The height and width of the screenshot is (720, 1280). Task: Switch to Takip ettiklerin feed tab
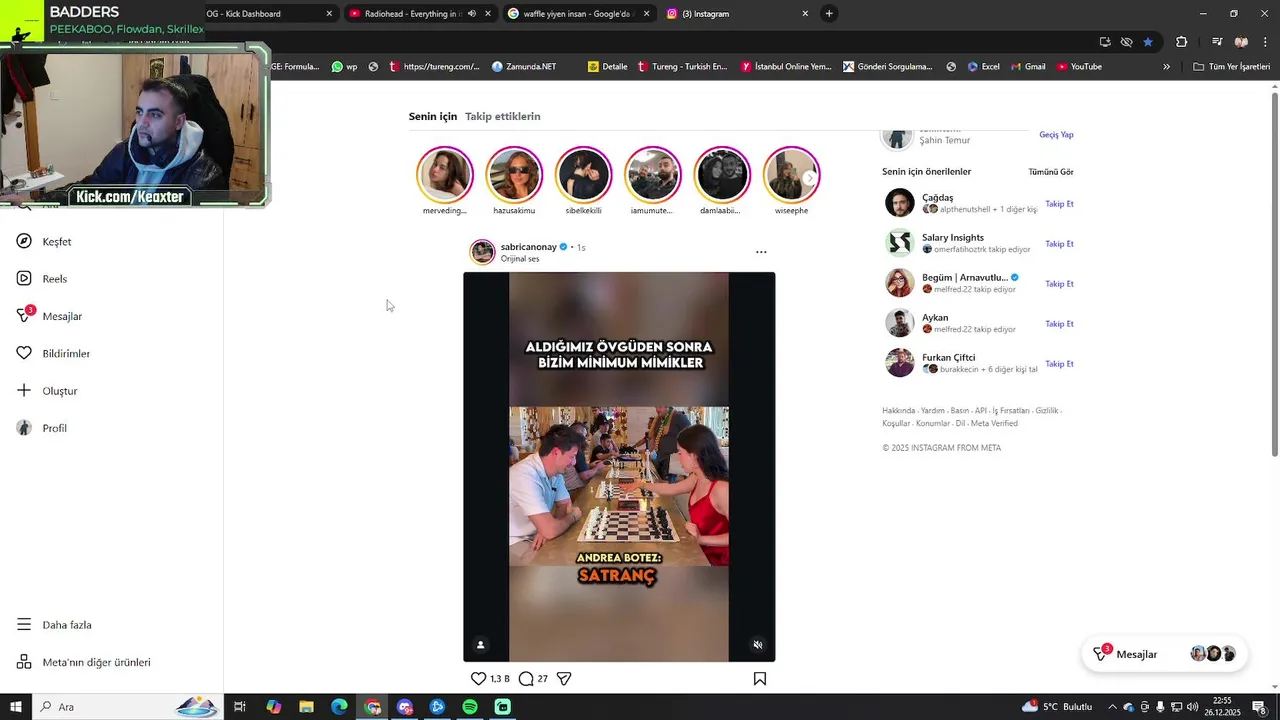coord(503,116)
